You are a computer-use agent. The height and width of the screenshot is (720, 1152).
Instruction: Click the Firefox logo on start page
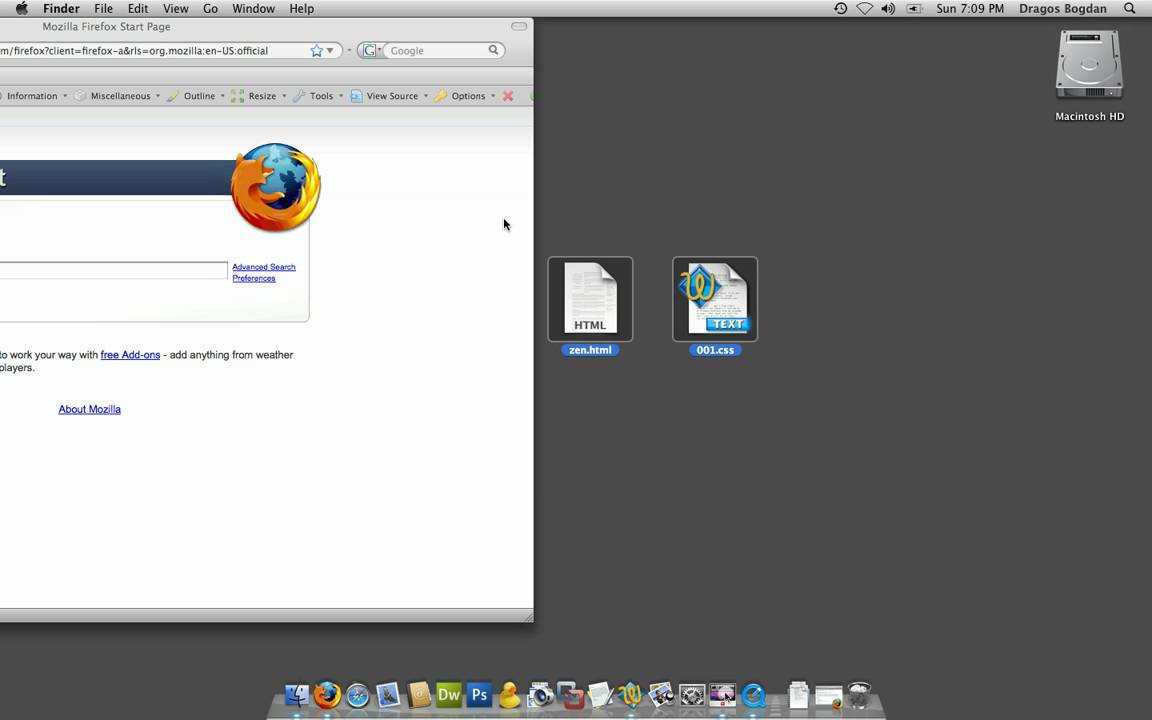(x=276, y=187)
